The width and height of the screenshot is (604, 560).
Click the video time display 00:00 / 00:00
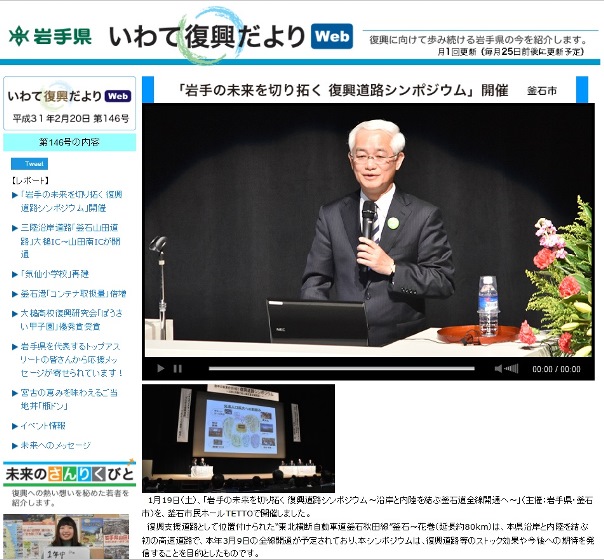pos(556,369)
